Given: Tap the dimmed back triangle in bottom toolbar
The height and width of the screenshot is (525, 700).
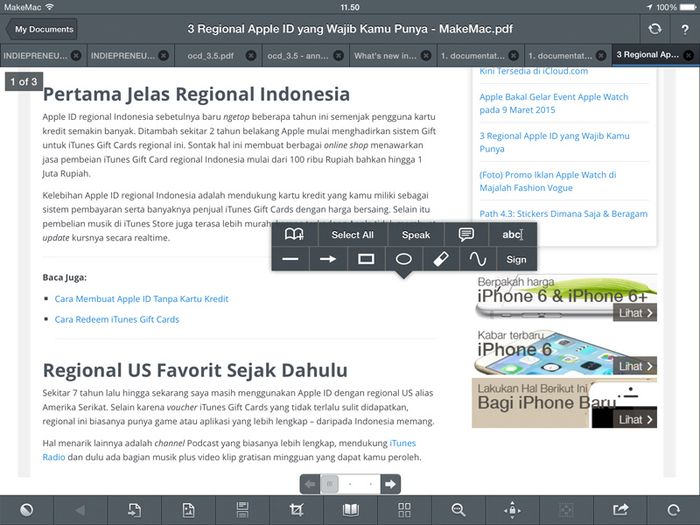Looking at the screenshot, I should [x=80, y=510].
